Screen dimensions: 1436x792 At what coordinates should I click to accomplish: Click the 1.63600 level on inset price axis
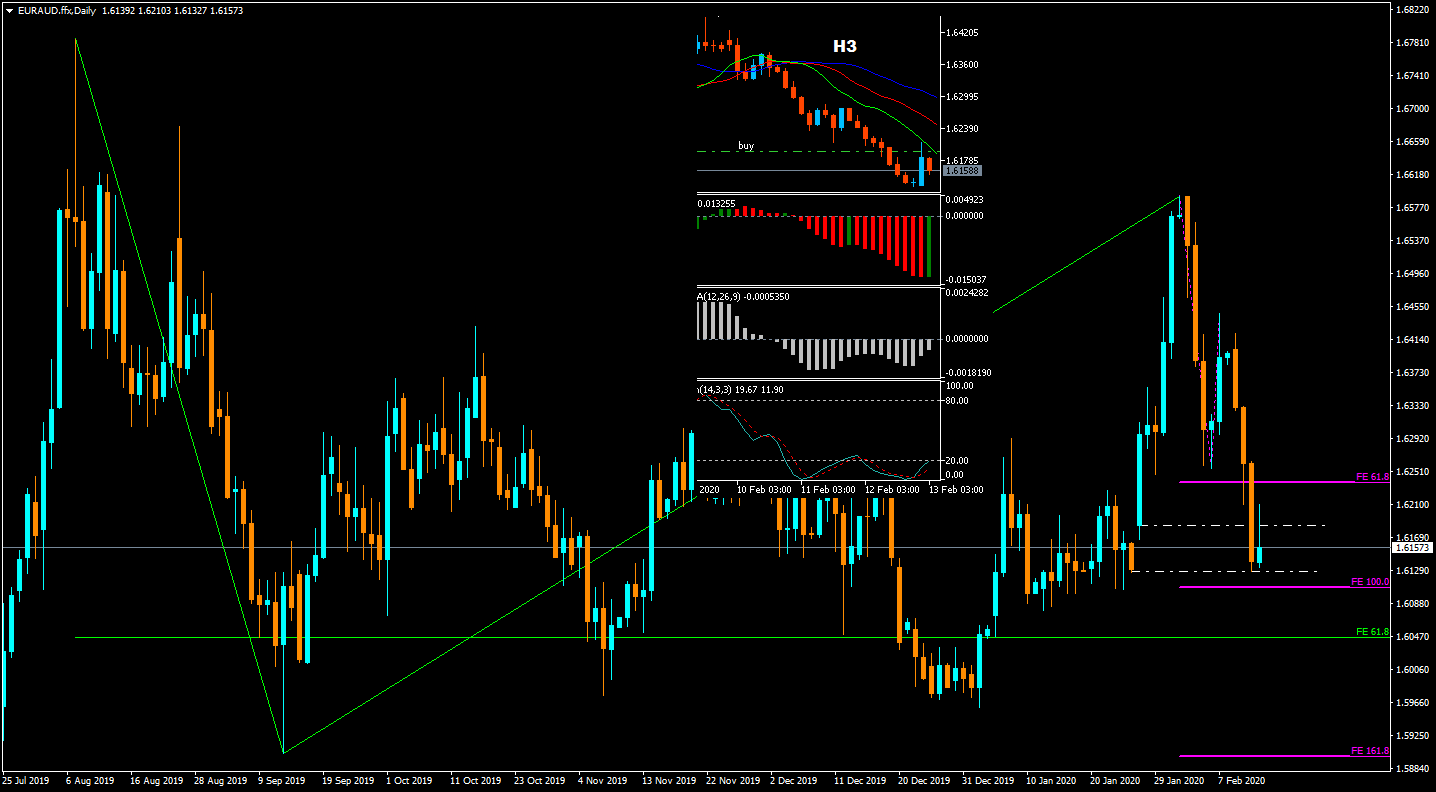tap(961, 65)
